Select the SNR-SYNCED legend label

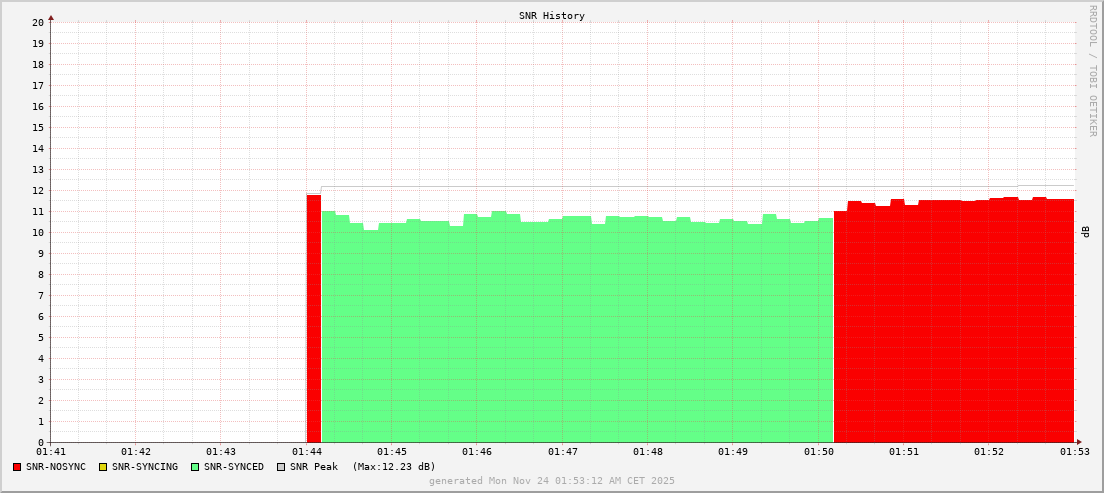pyautogui.click(x=234, y=467)
